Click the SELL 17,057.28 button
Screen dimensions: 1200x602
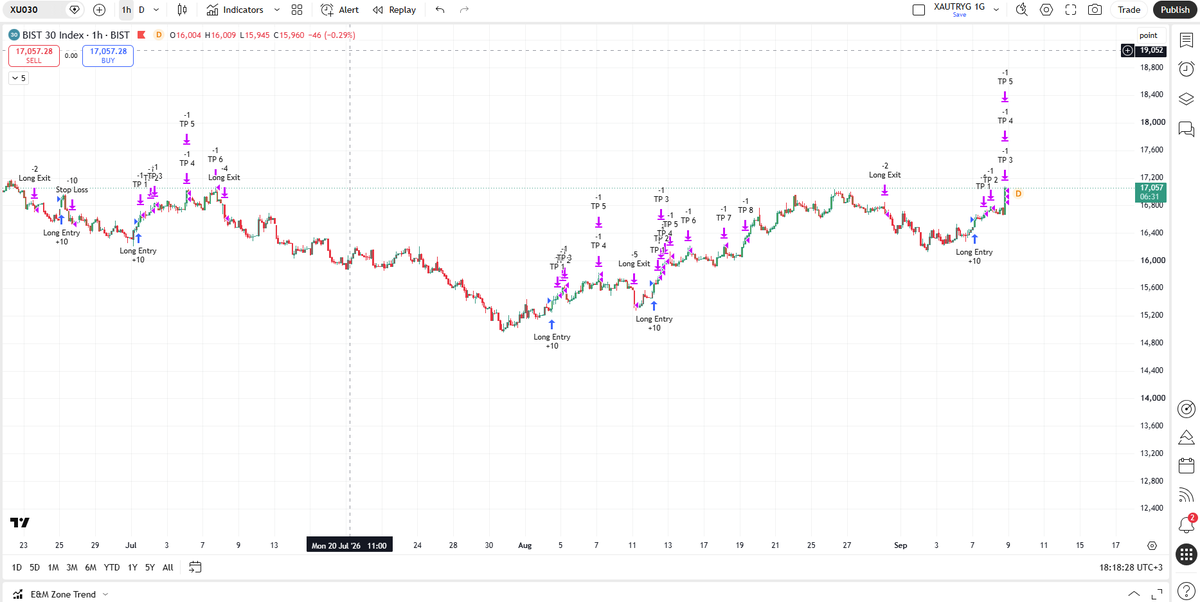coord(34,55)
